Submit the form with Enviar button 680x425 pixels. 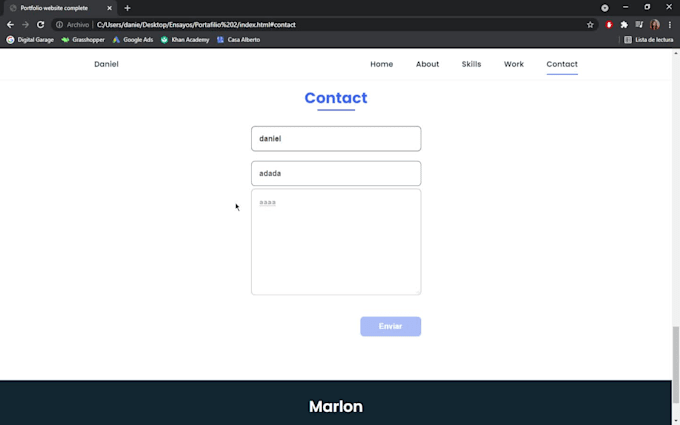(x=391, y=327)
